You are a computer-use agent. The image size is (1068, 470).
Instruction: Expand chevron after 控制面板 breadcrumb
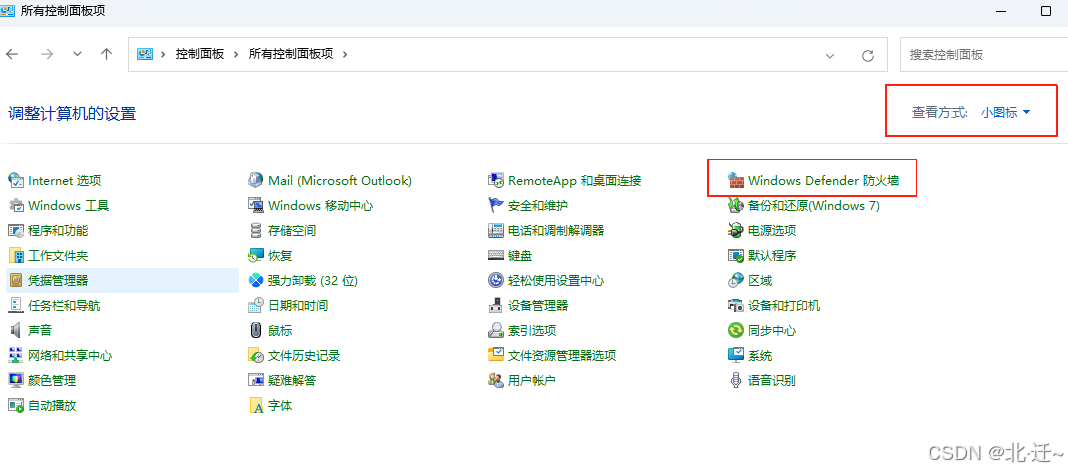tap(236, 54)
